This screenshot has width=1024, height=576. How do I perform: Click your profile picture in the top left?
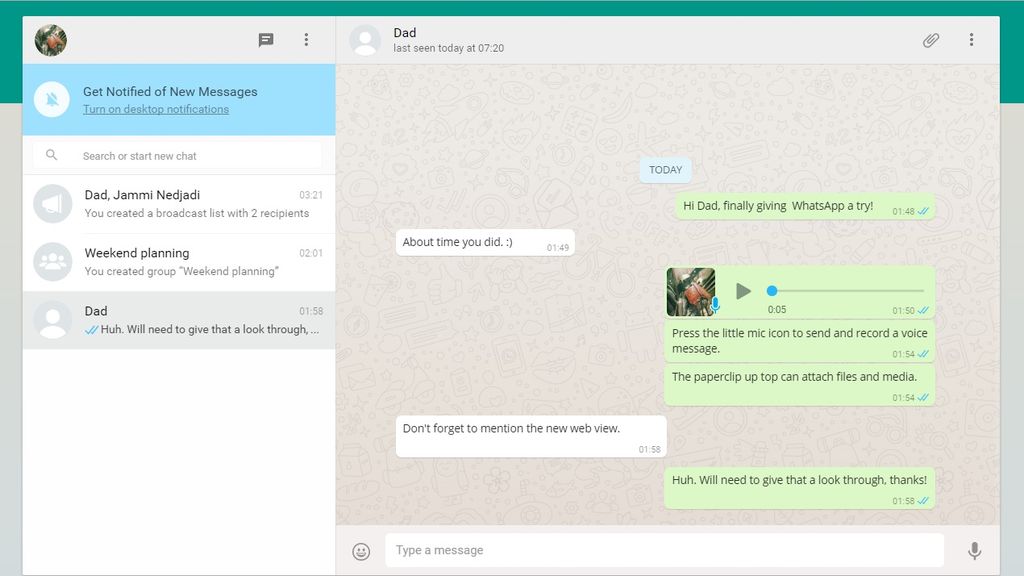[51, 40]
